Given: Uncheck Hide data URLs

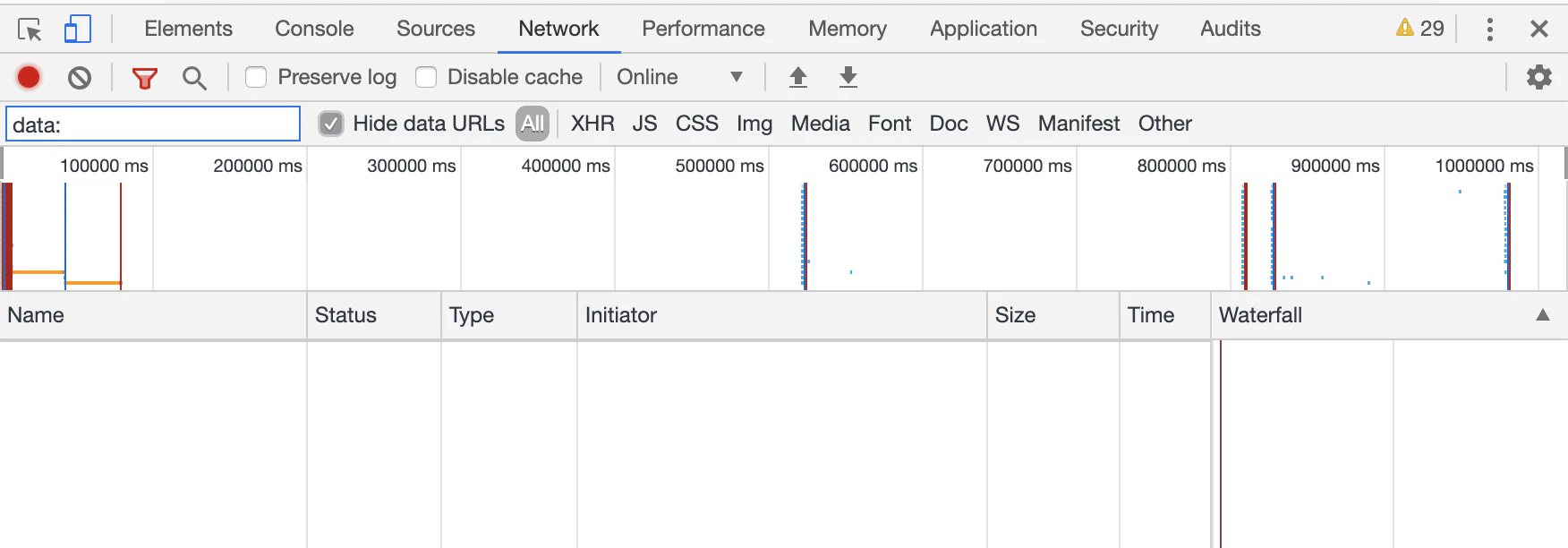Looking at the screenshot, I should click(331, 124).
